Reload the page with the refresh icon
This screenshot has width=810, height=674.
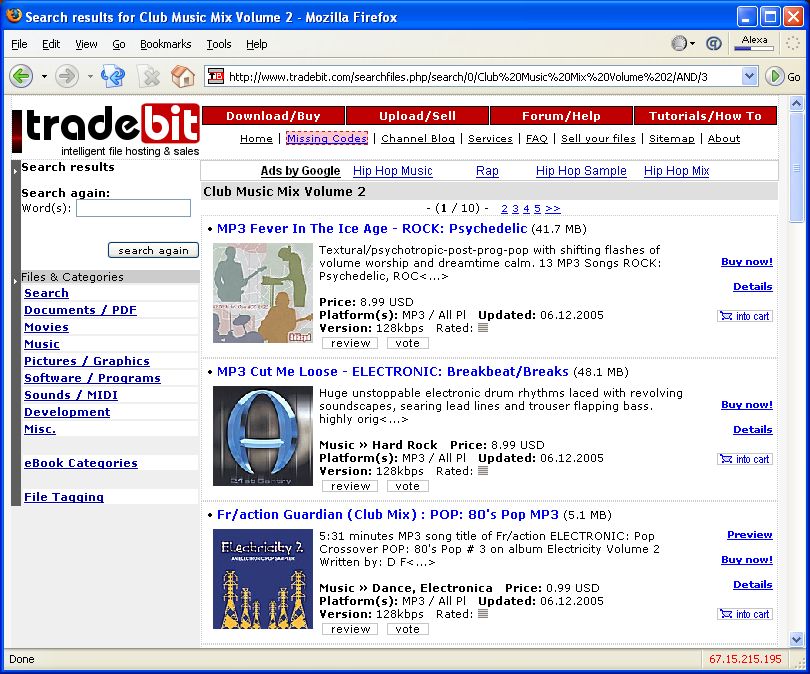point(113,77)
